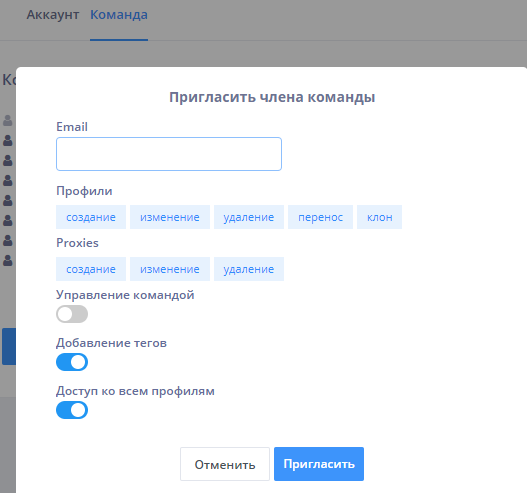
Task: Select удаление permission under Proxies
Action: click(x=249, y=269)
